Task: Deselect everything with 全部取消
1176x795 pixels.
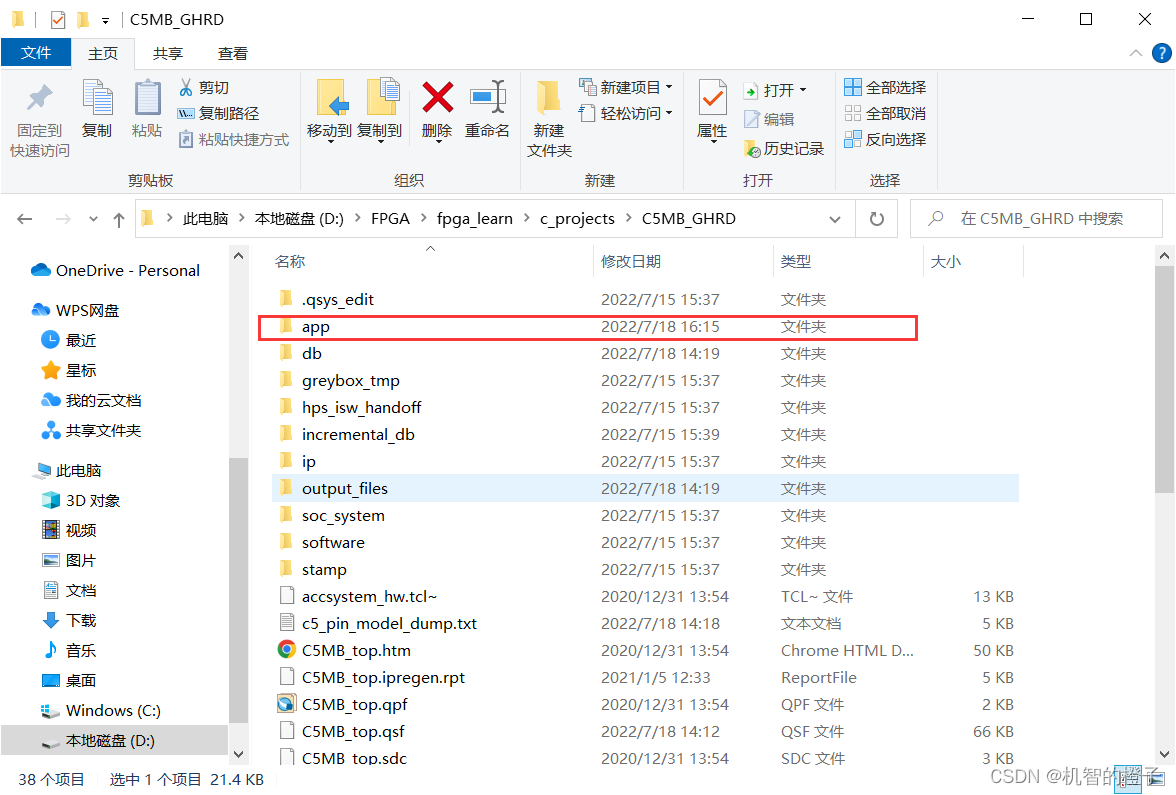Action: (885, 113)
